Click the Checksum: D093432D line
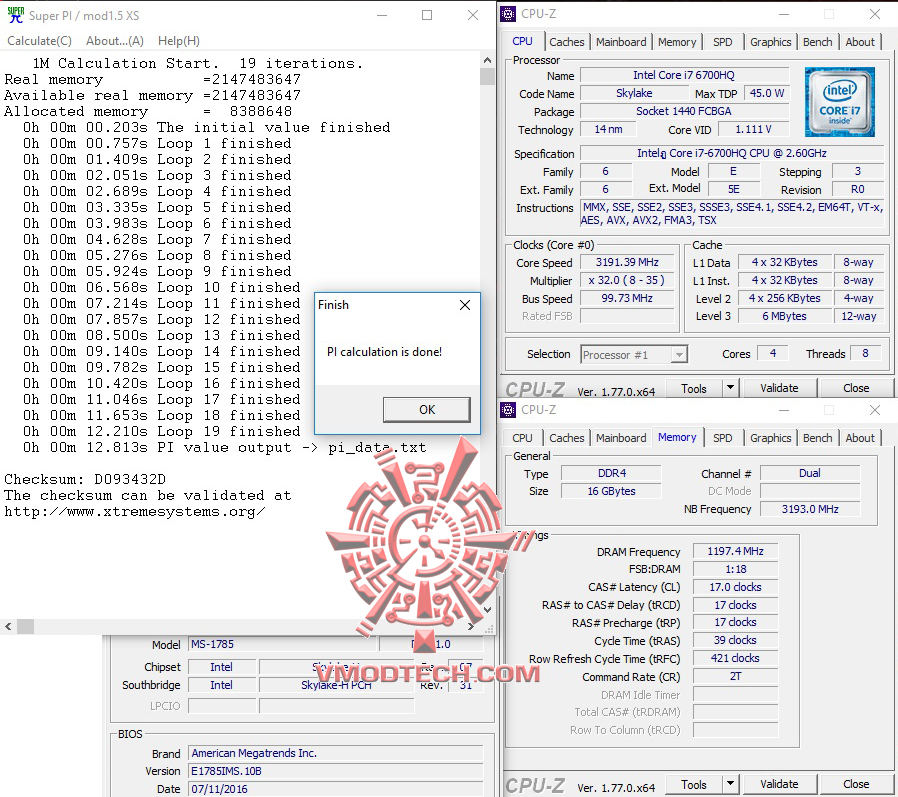This screenshot has height=797, width=898. point(85,479)
